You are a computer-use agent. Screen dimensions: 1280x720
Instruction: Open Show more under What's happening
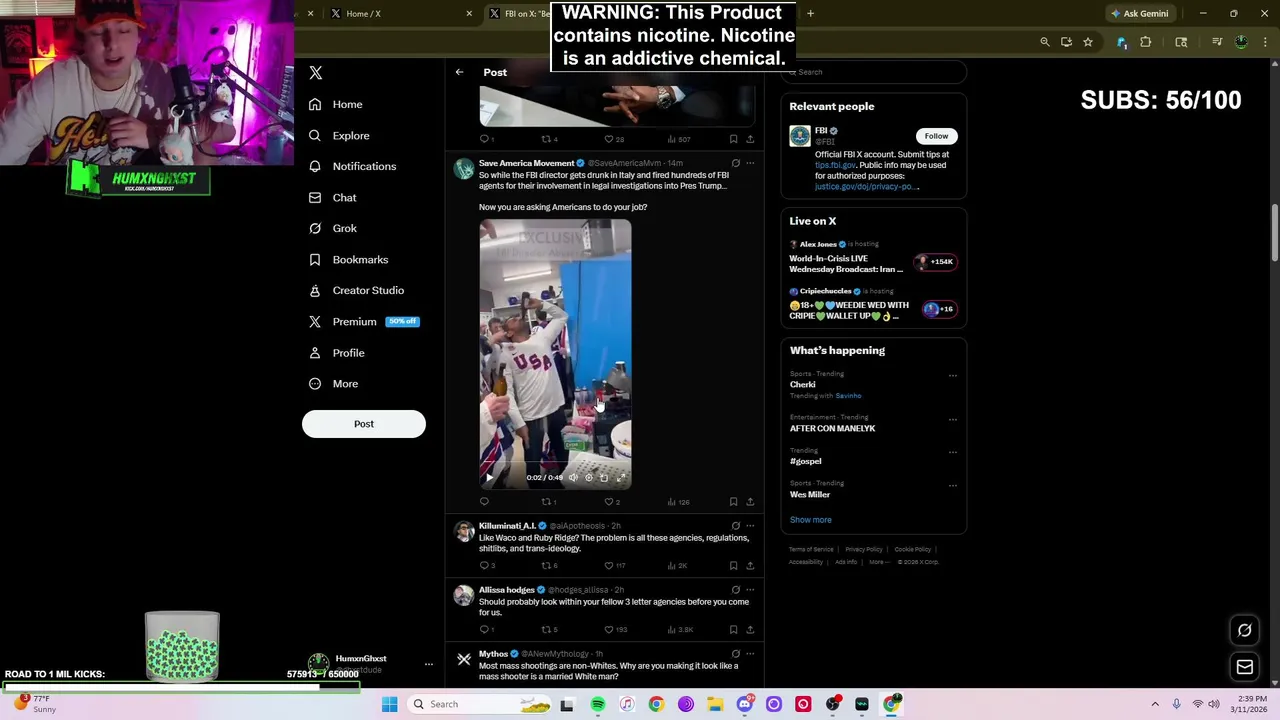tap(810, 520)
